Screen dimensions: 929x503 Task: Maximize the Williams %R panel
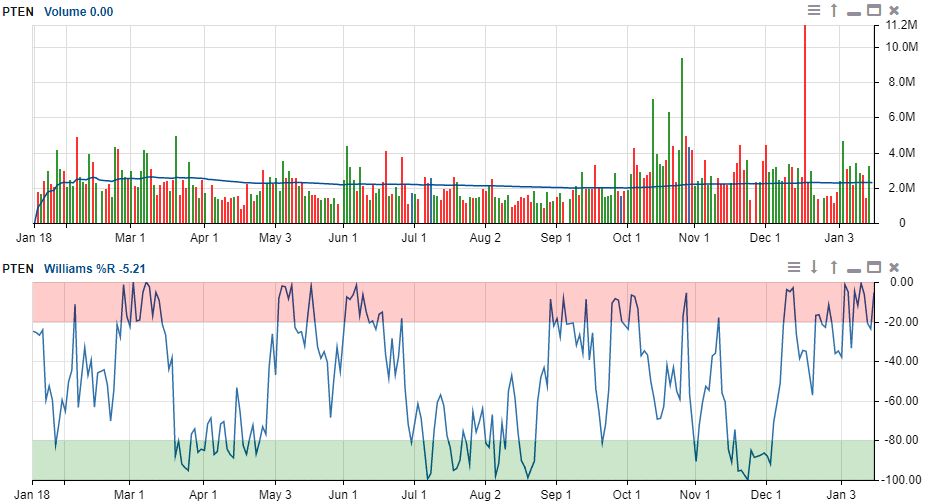click(873, 267)
